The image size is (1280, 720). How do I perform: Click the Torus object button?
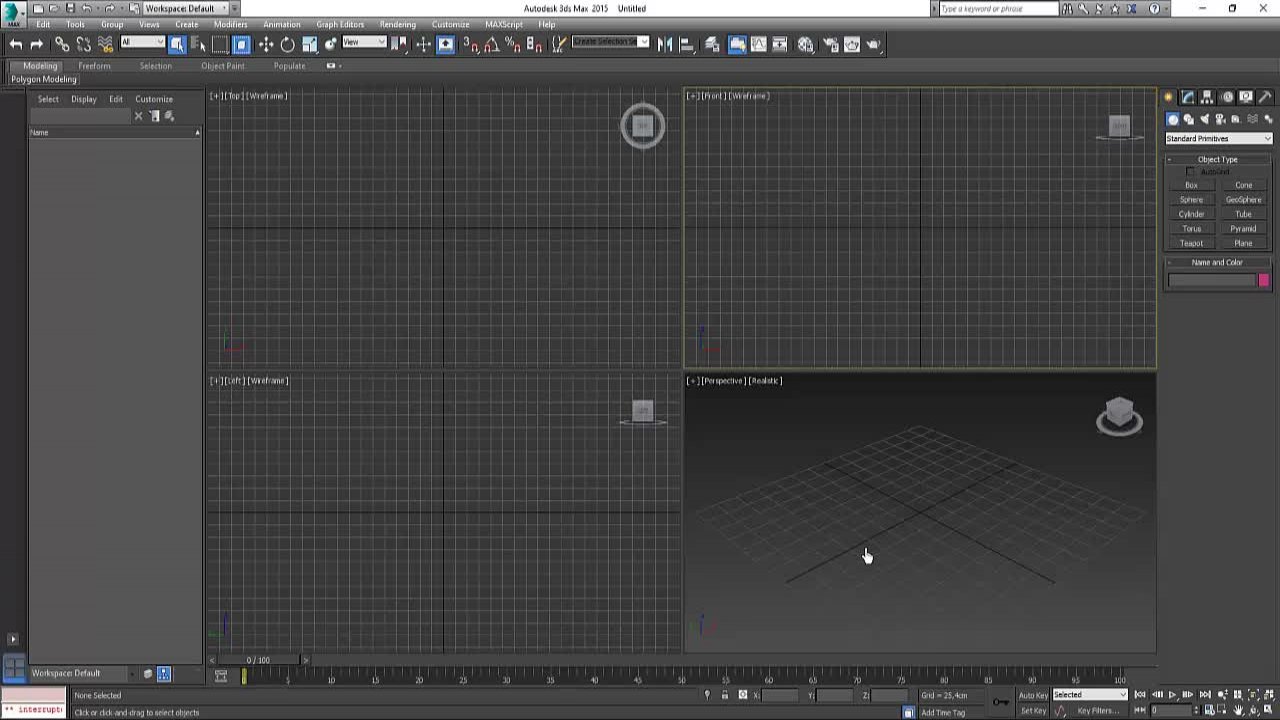pos(1191,229)
